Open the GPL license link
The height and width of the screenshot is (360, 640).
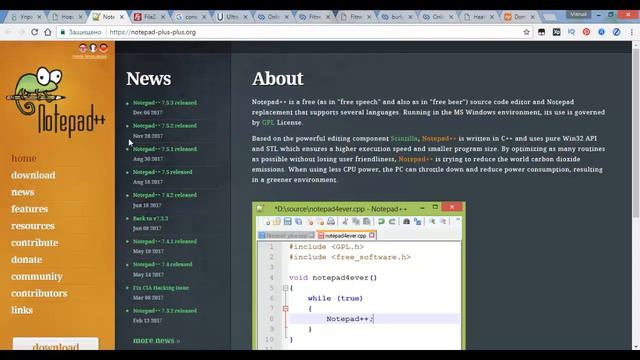coord(268,122)
